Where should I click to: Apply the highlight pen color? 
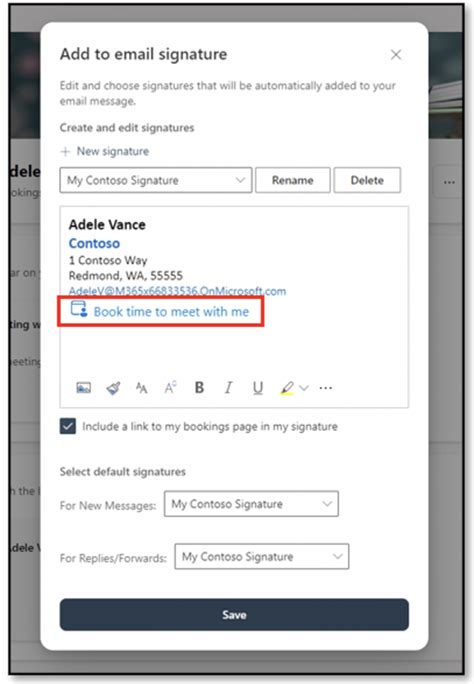pos(287,388)
